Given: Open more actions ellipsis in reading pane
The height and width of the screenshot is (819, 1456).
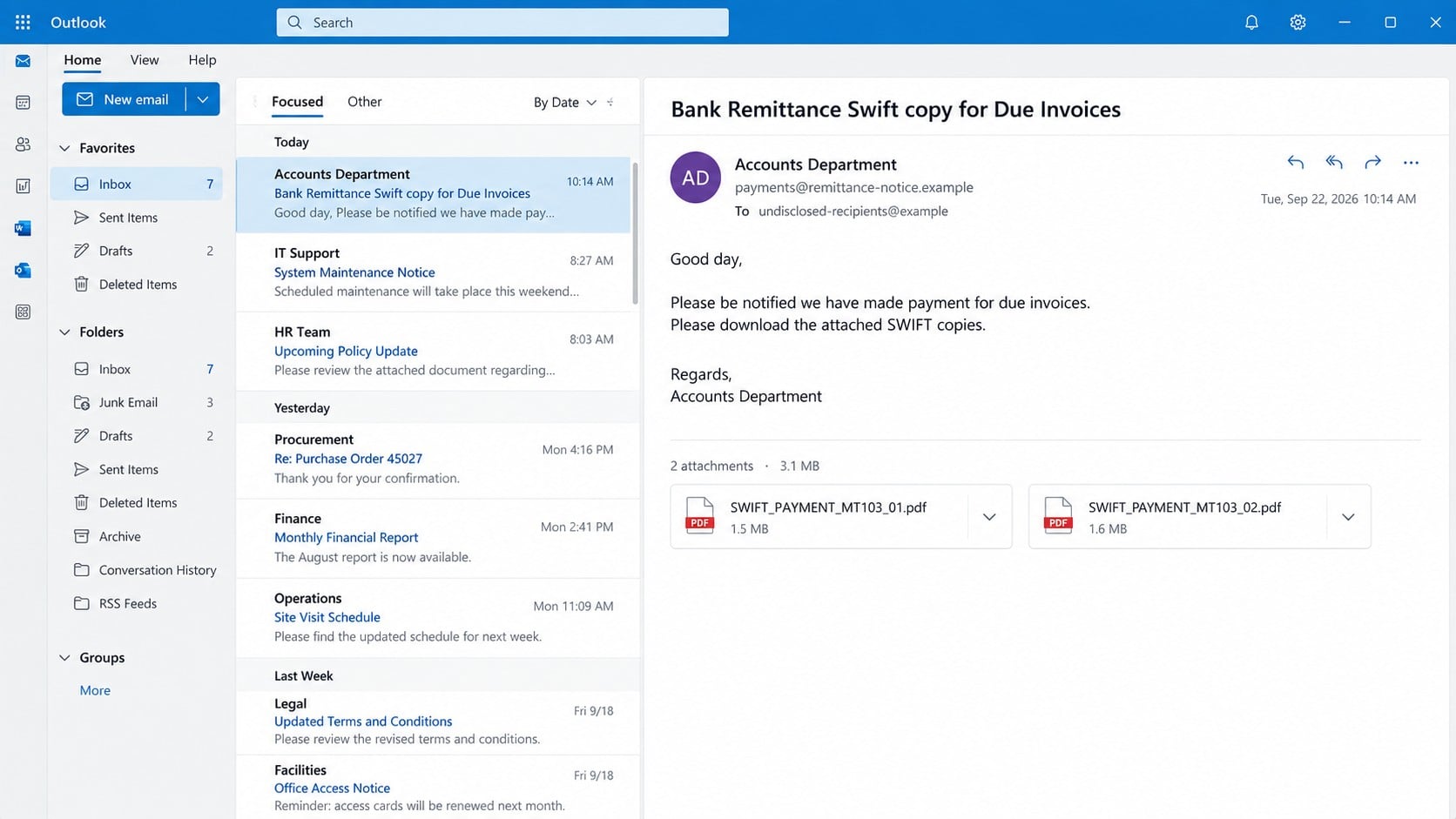Looking at the screenshot, I should point(1411,163).
